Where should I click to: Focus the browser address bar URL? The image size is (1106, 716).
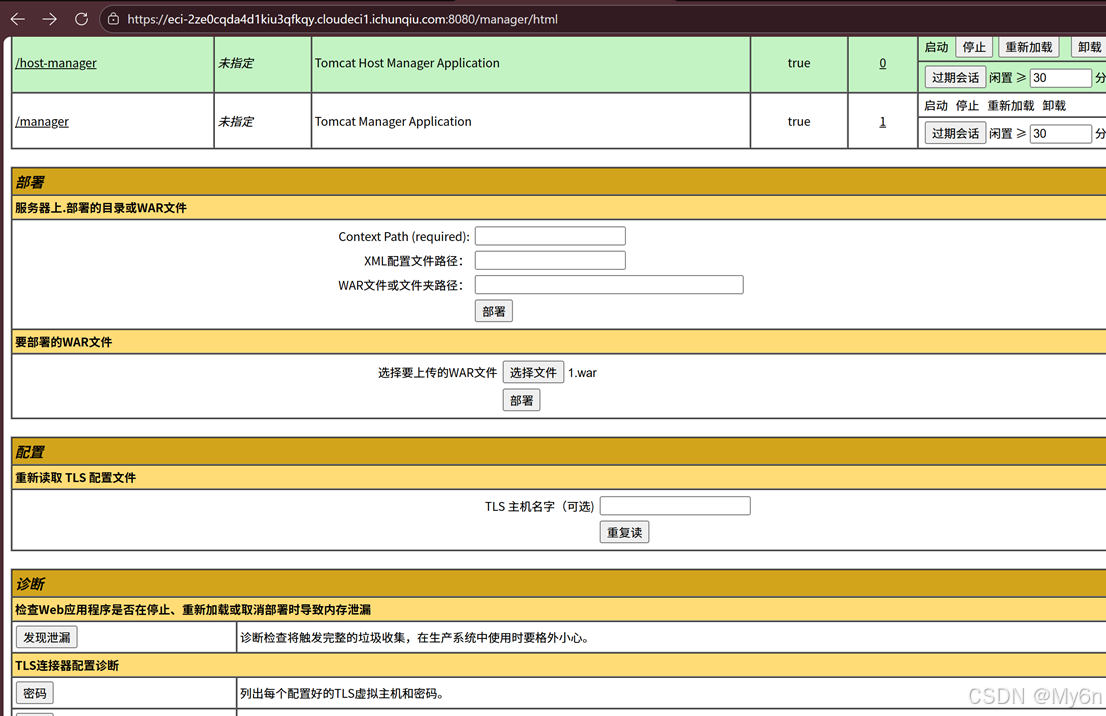point(342,19)
